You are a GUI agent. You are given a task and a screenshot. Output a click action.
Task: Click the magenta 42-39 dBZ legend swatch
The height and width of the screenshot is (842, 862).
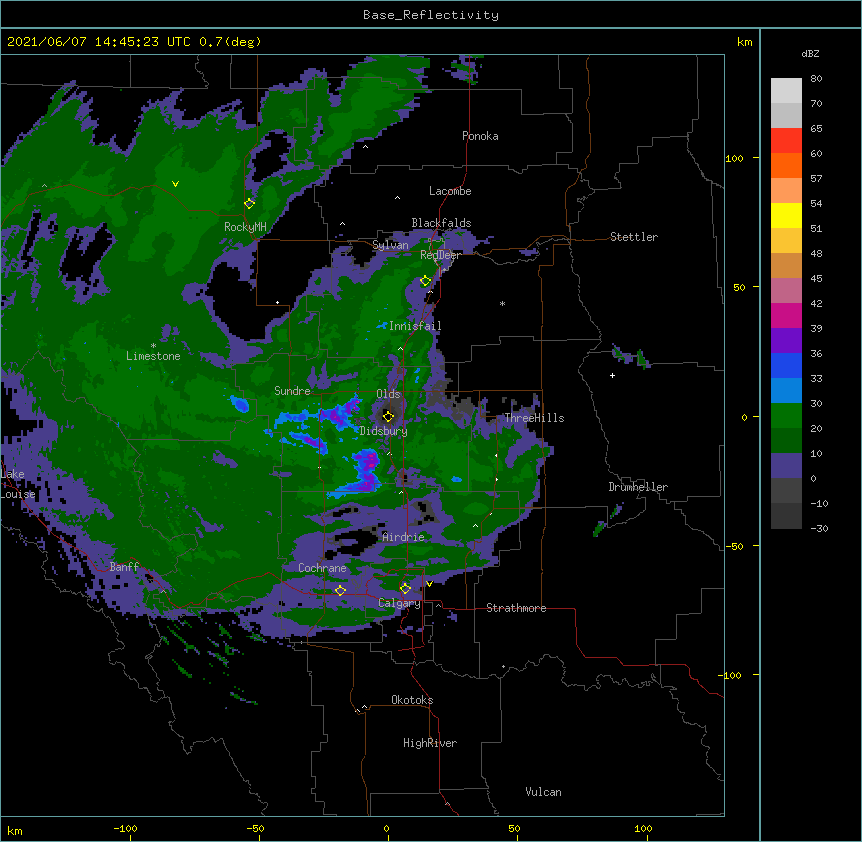click(x=786, y=315)
